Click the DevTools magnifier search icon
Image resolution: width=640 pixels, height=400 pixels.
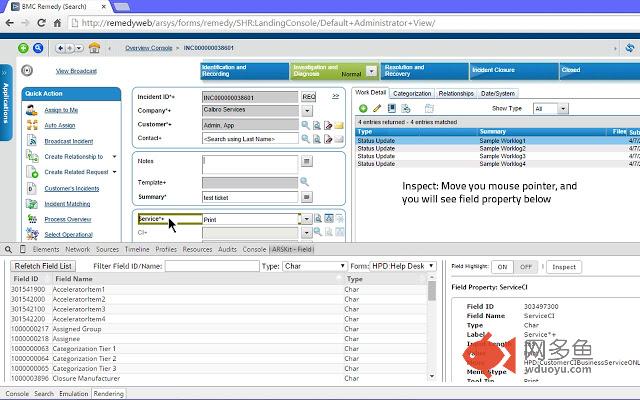tap(9, 249)
